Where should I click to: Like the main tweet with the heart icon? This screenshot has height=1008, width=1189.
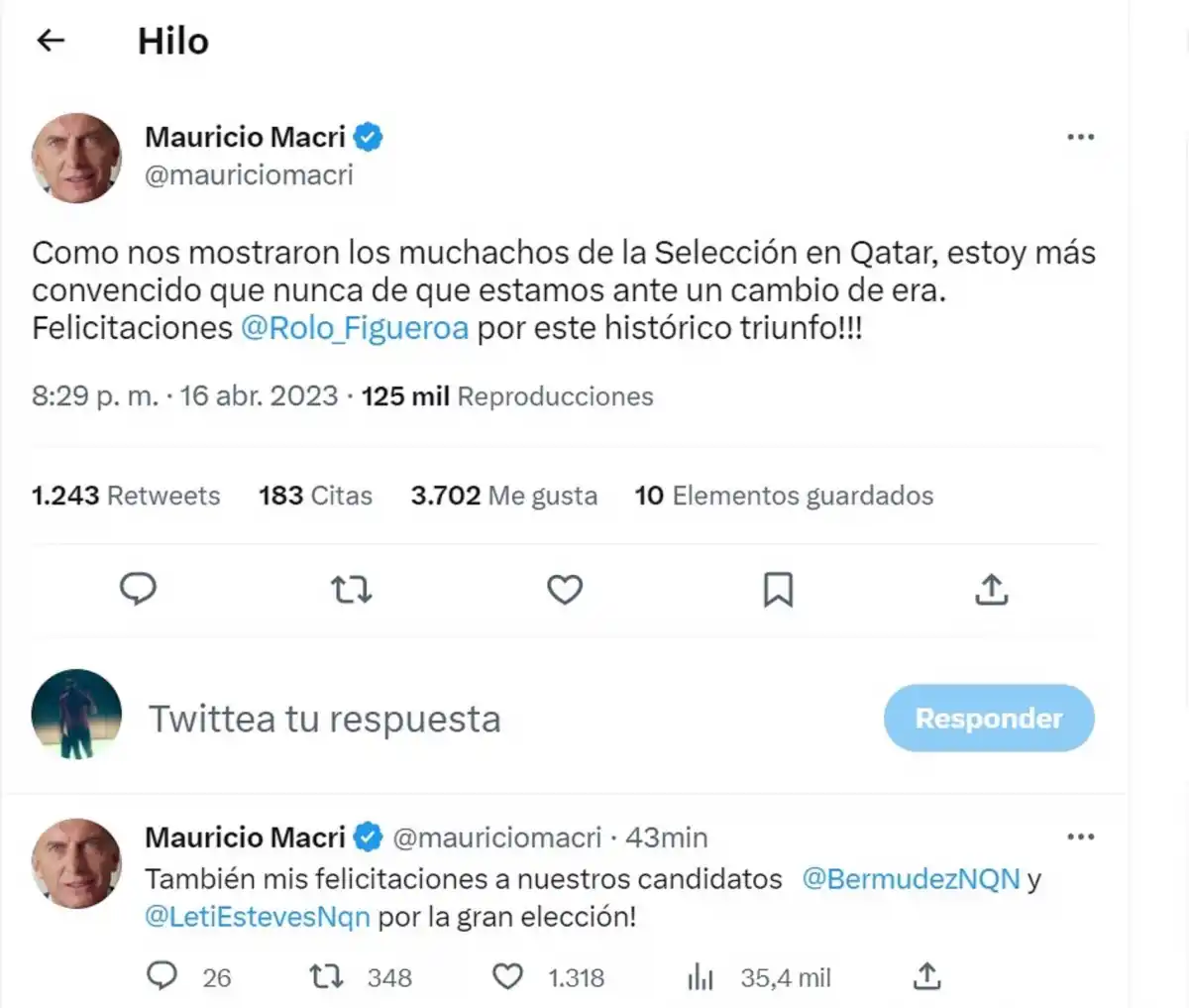(565, 589)
